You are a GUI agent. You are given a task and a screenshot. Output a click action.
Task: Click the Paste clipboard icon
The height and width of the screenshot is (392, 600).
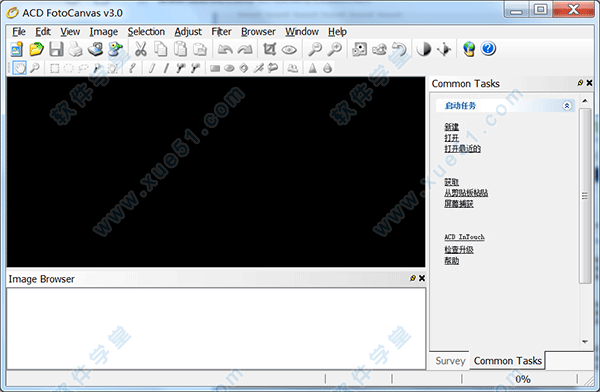pyautogui.click(x=180, y=49)
